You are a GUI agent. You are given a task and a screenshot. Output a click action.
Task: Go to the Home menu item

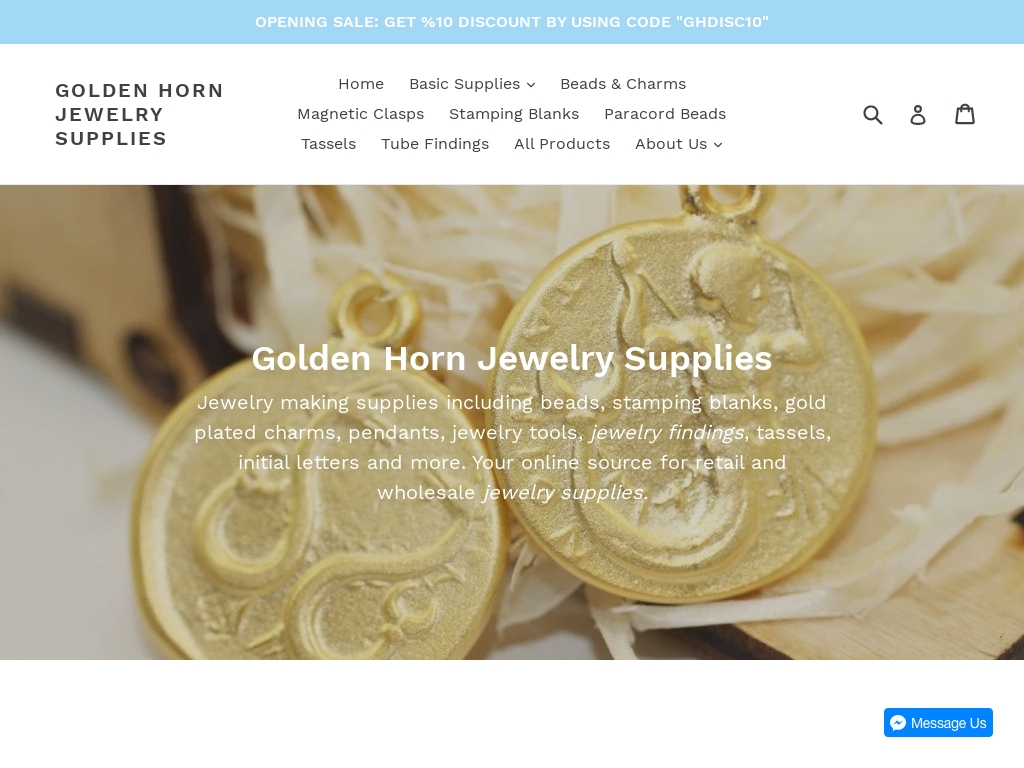coord(361,84)
